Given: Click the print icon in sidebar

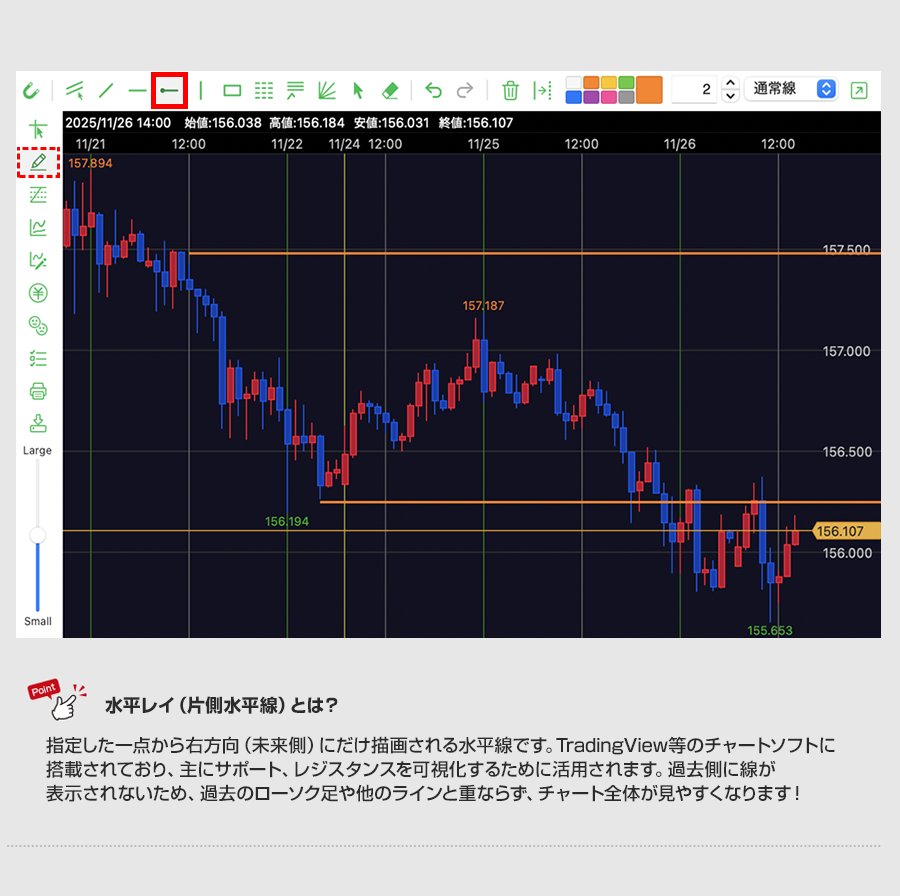Looking at the screenshot, I should tap(38, 390).
